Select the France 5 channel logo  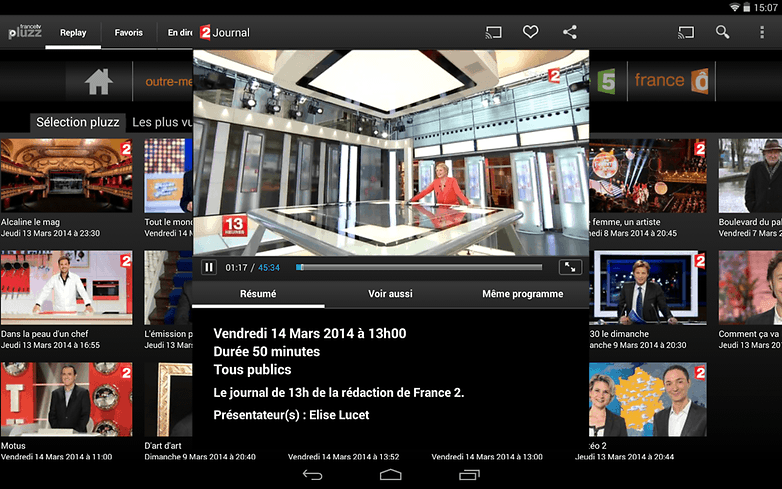(606, 81)
